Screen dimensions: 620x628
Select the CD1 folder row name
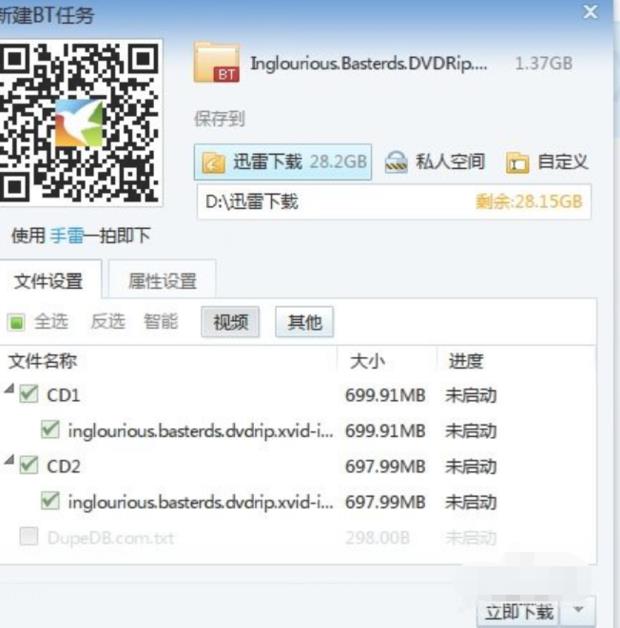point(63,395)
